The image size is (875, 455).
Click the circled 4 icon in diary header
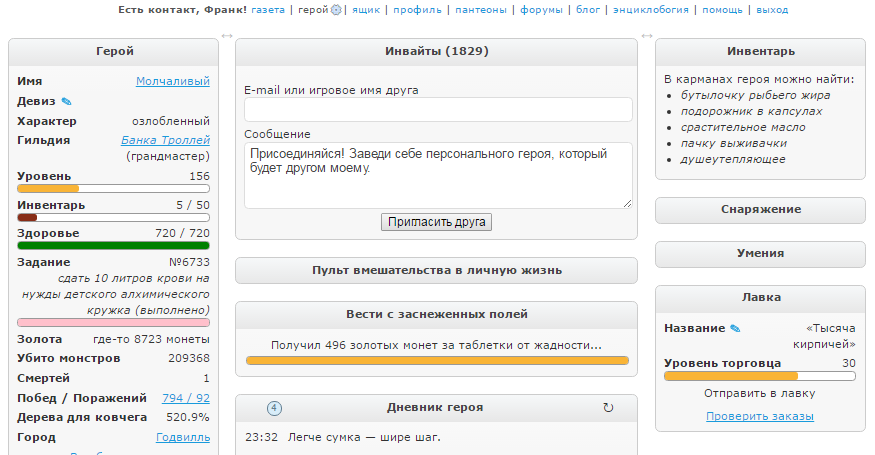tap(275, 408)
